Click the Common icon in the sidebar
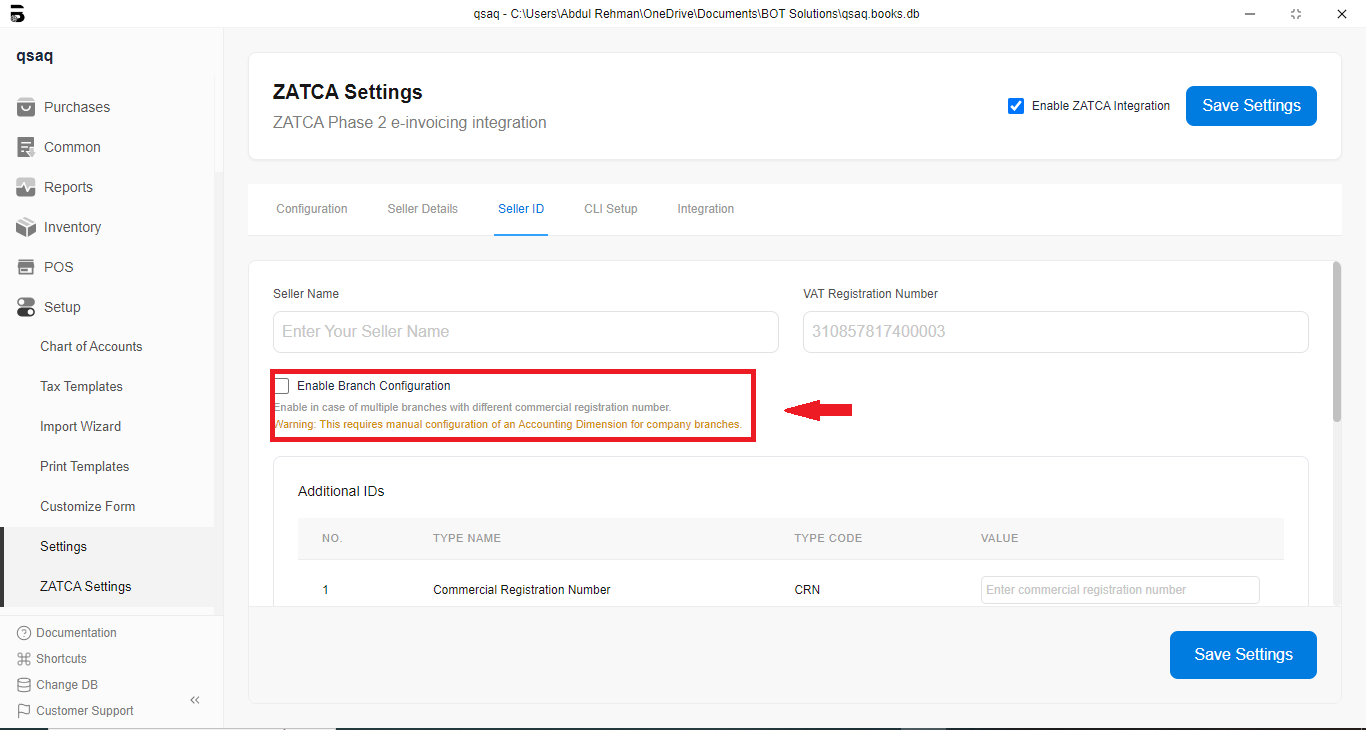Image resolution: width=1366 pixels, height=730 pixels. 26,147
